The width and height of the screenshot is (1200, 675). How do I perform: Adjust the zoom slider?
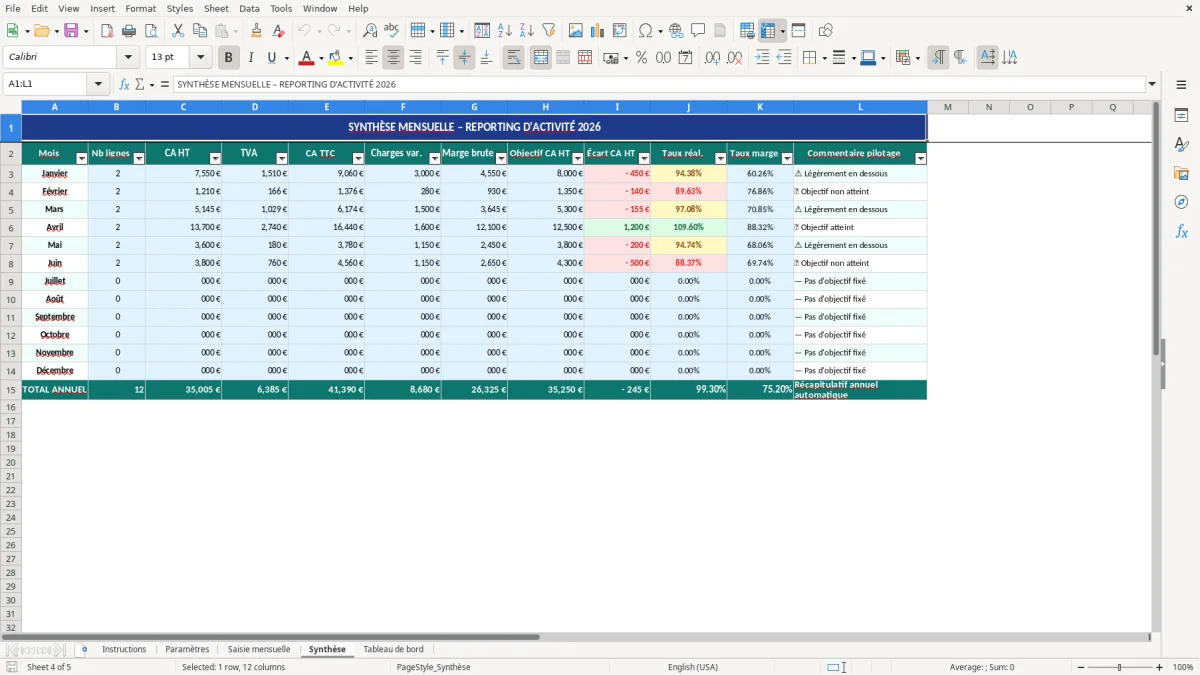click(1119, 667)
